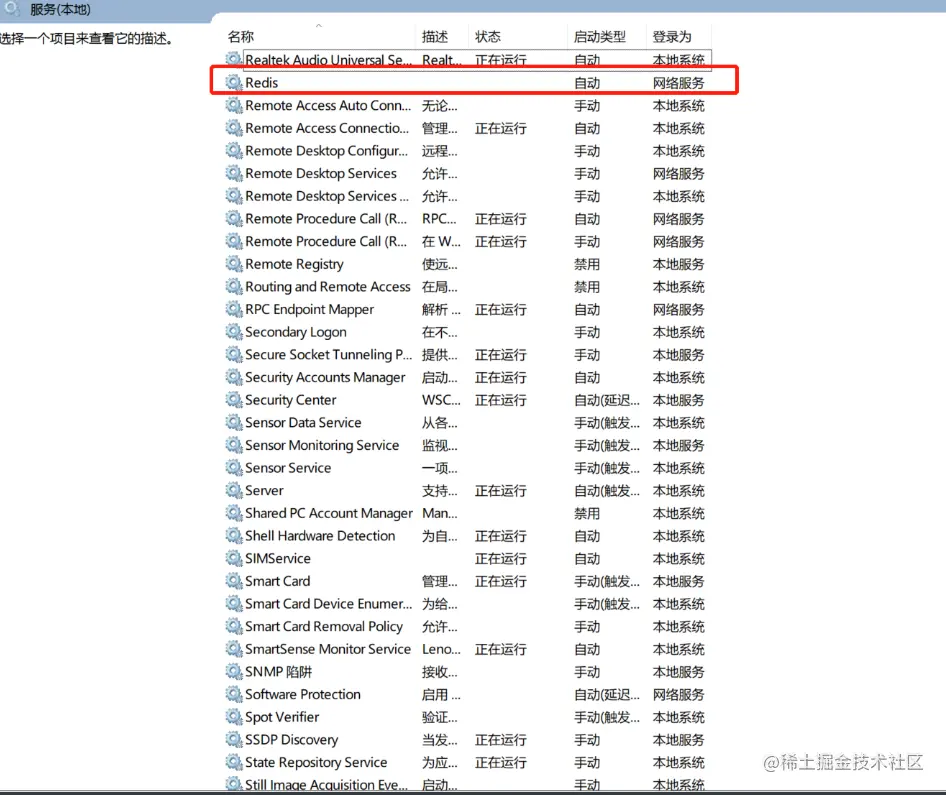
Task: Select the Security Center service icon
Action: [x=233, y=399]
